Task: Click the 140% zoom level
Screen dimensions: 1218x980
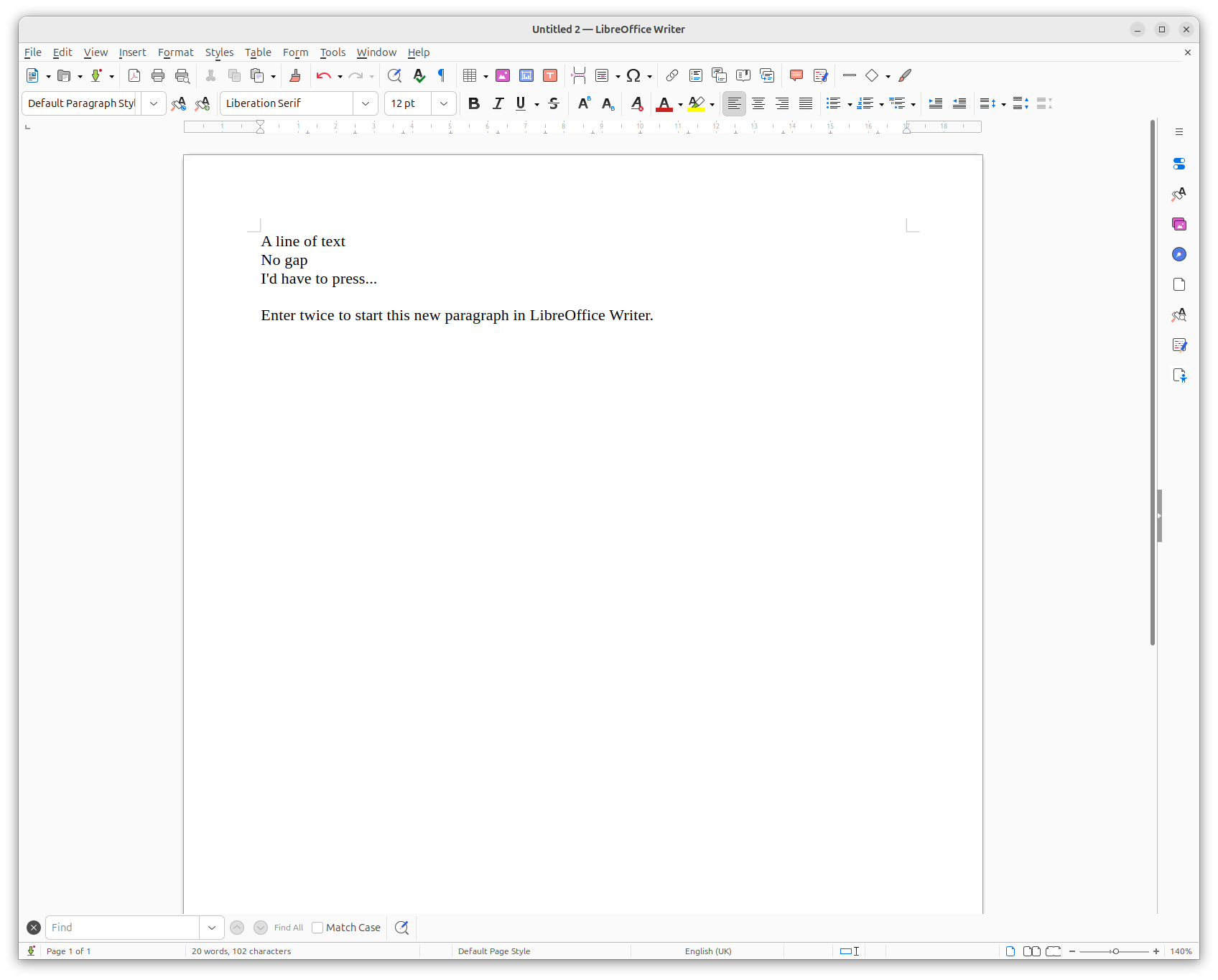Action: click(x=1181, y=951)
